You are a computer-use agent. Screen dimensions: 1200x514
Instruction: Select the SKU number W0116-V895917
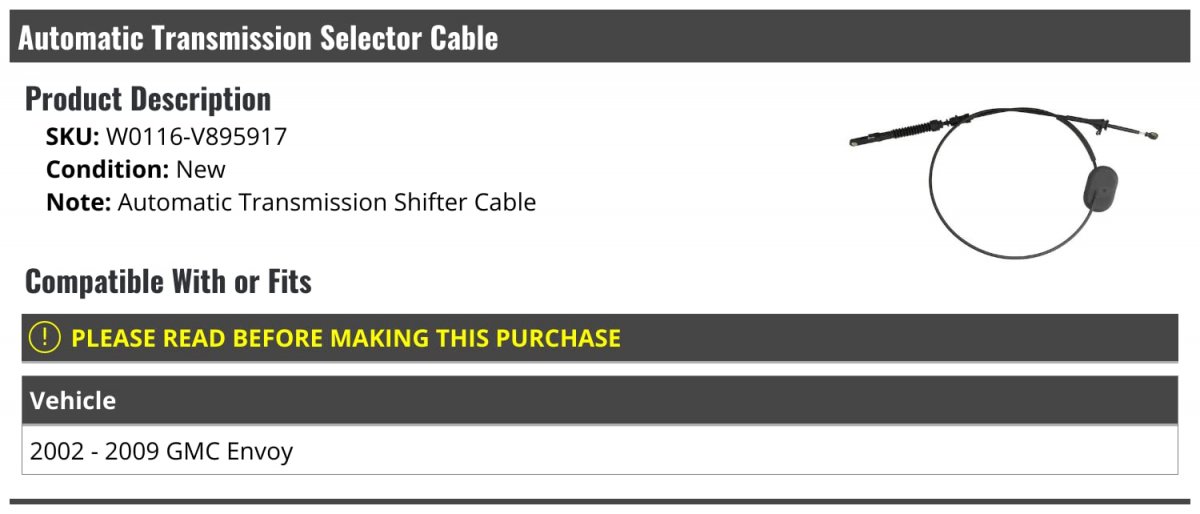click(196, 137)
